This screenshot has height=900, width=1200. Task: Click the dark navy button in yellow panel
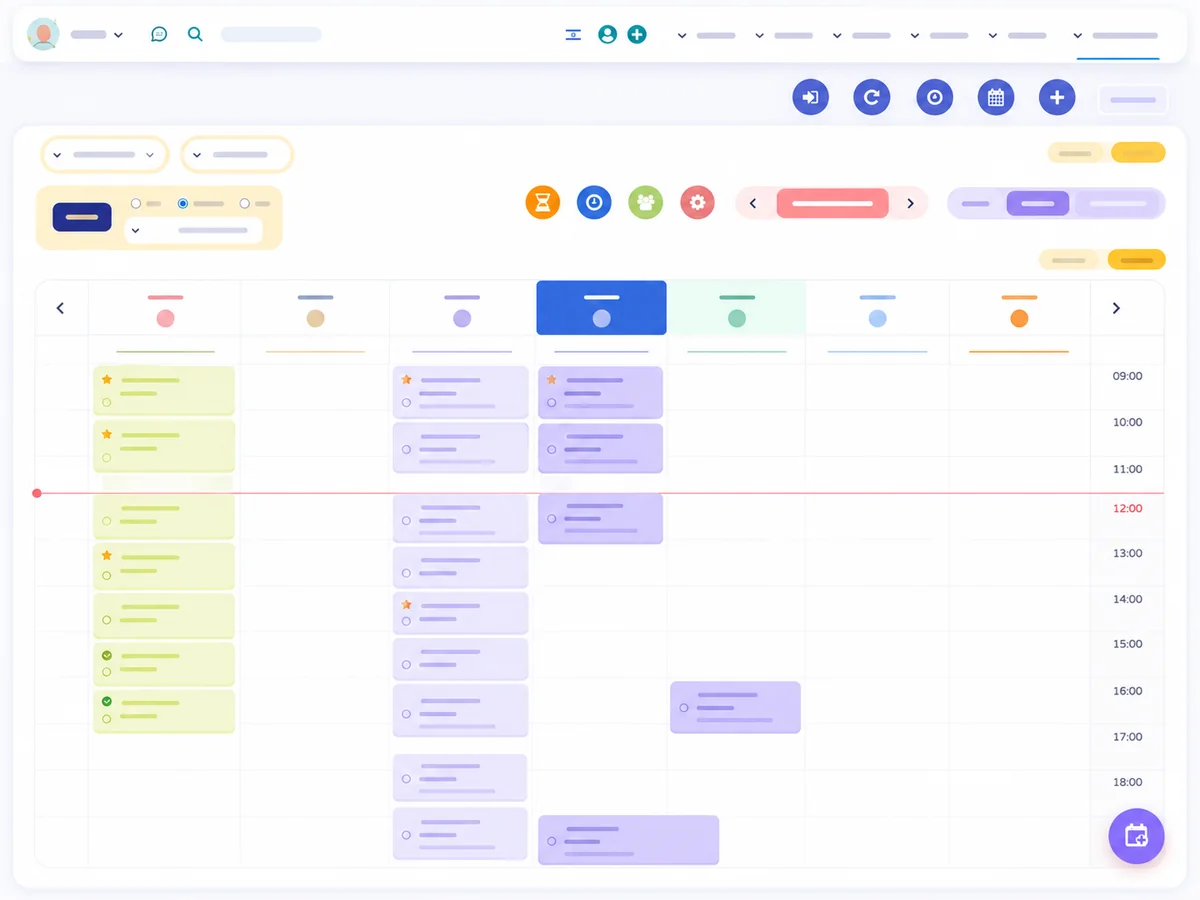pos(82,217)
